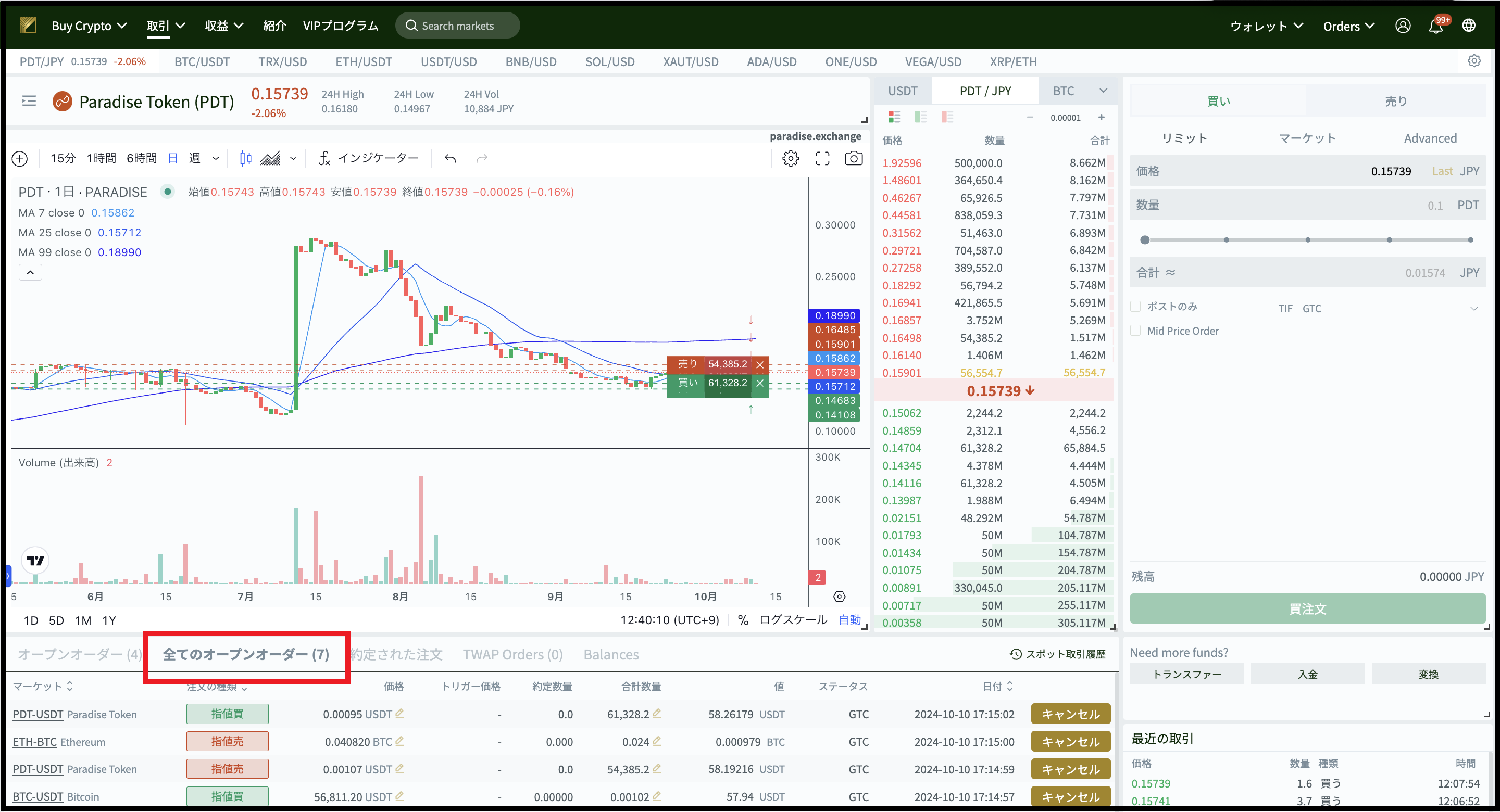Expand the 取引 trade menu
The image size is (1500, 812).
(x=166, y=26)
